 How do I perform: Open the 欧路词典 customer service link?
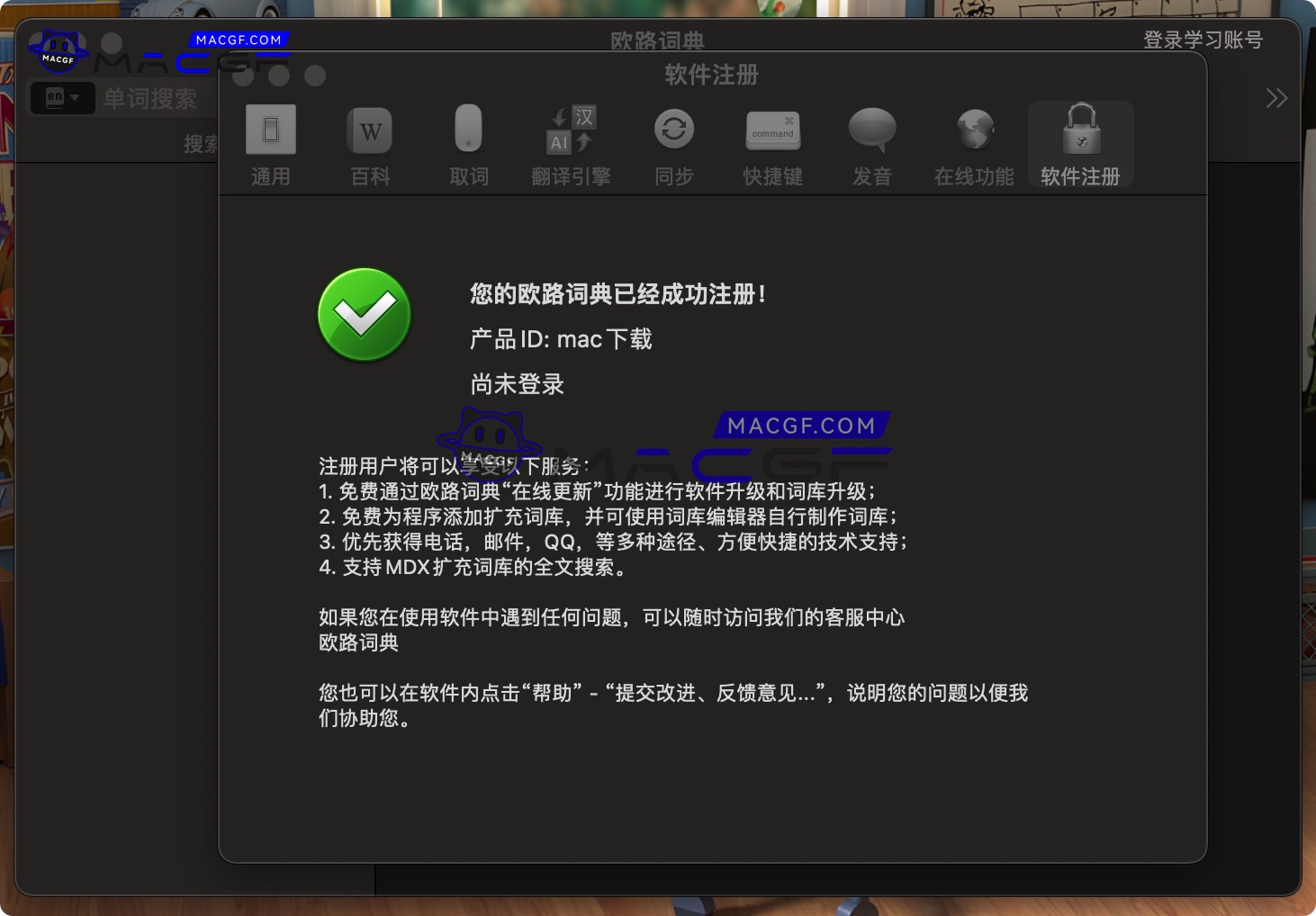coord(359,642)
